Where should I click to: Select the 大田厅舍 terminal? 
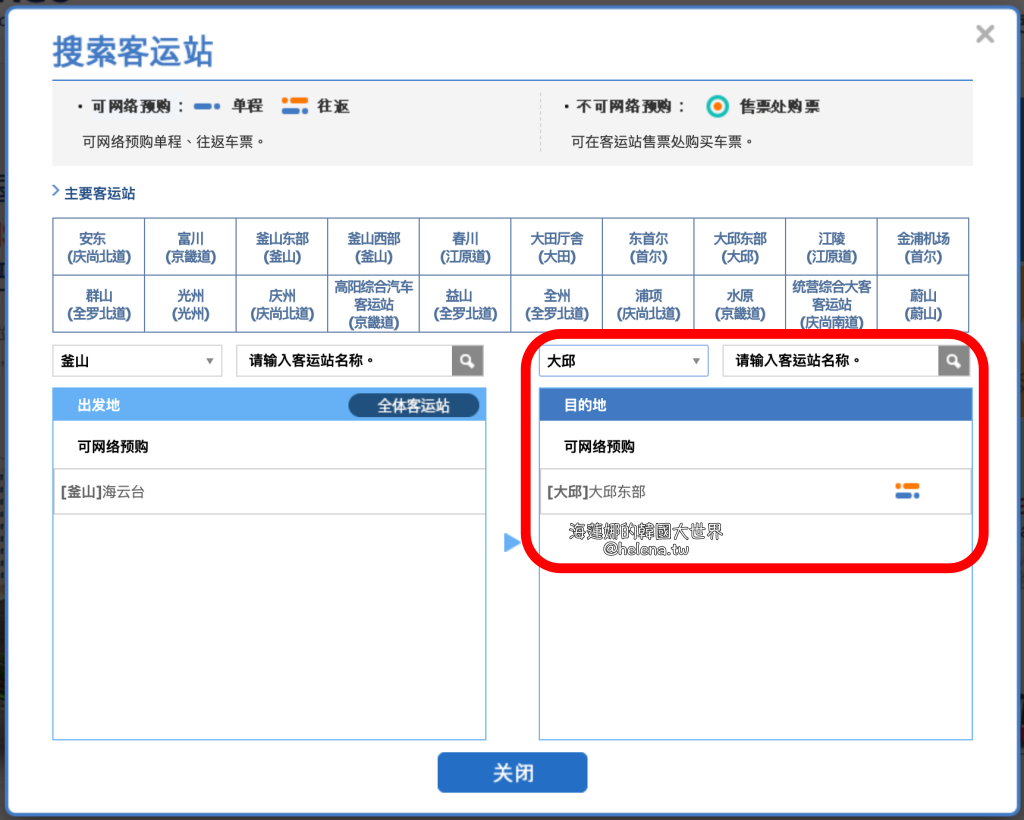[x=556, y=246]
